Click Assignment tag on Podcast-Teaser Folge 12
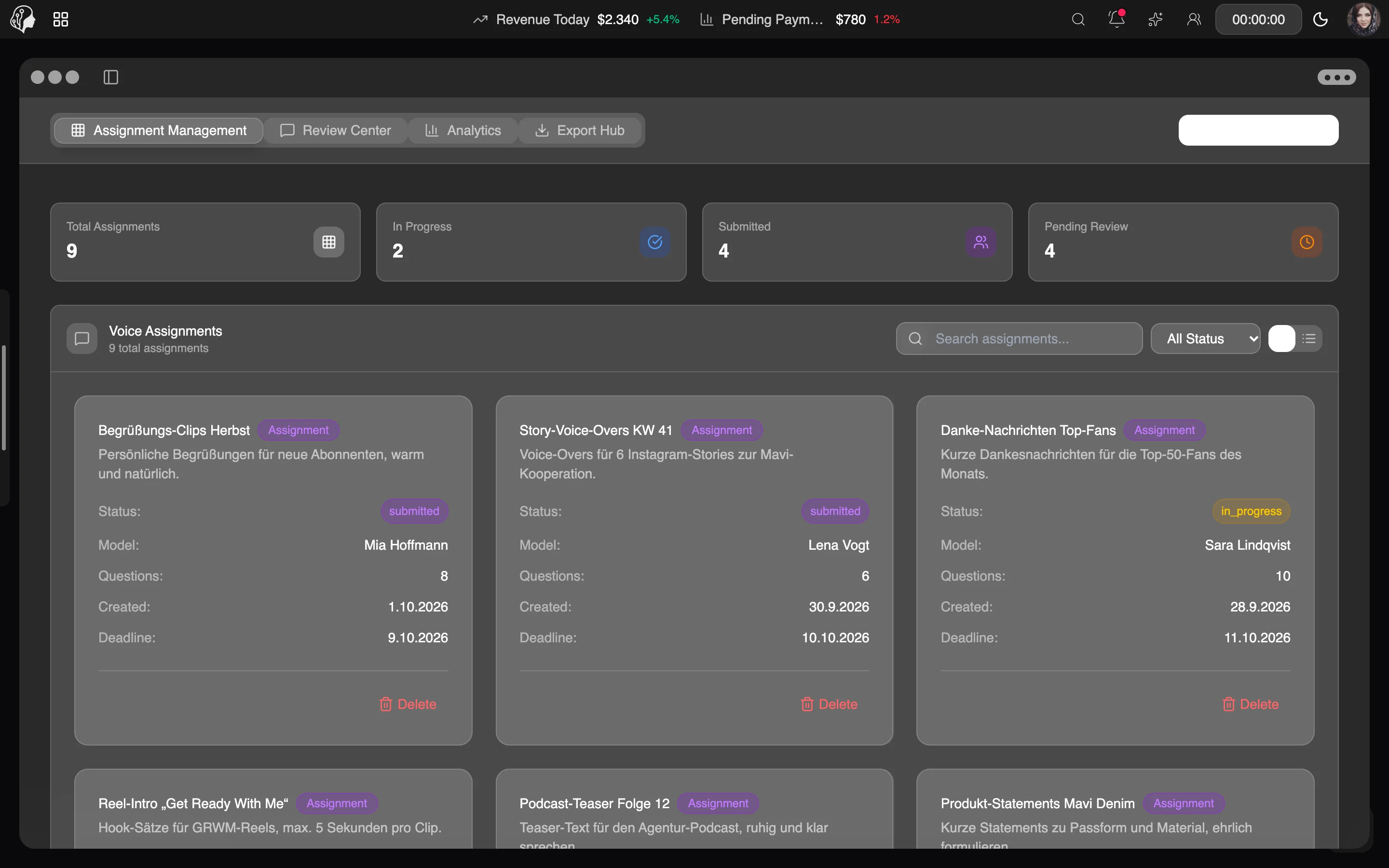1389x868 pixels. pos(718,803)
